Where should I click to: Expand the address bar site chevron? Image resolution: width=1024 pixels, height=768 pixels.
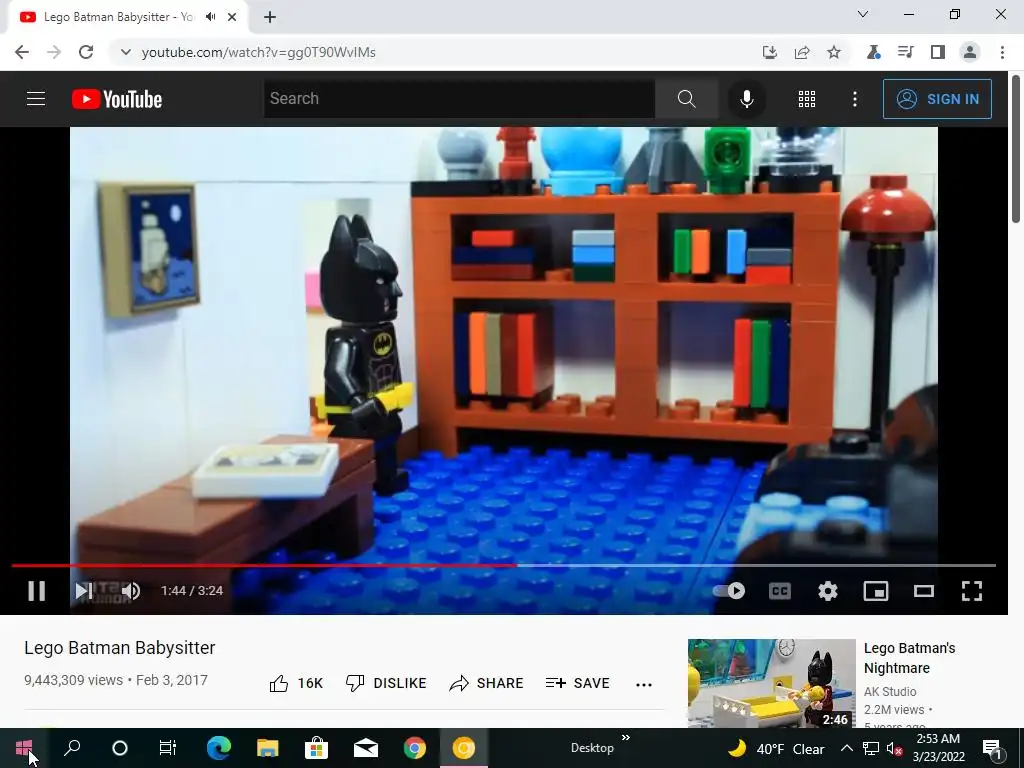(x=125, y=52)
